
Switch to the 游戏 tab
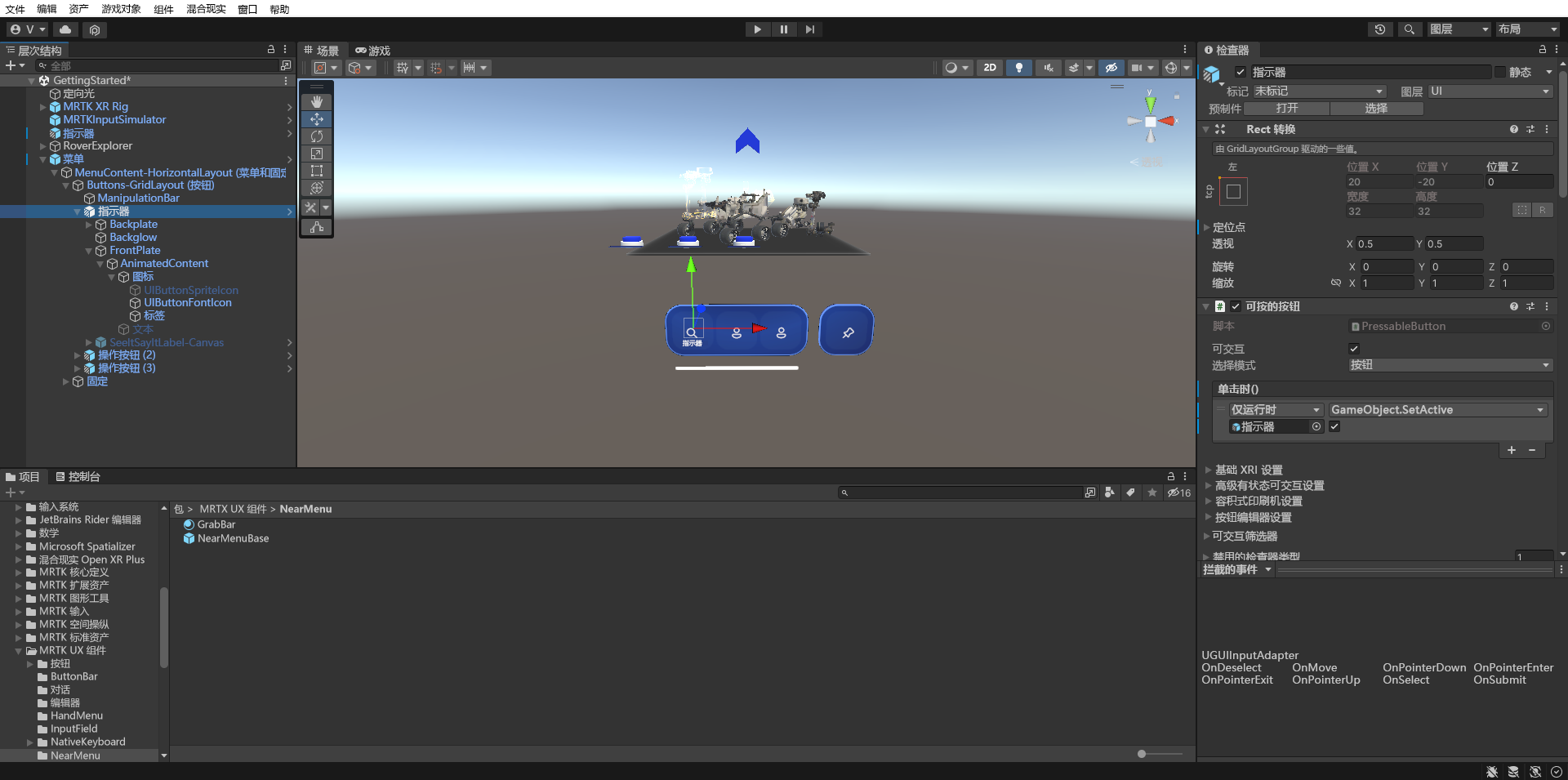pos(372,50)
